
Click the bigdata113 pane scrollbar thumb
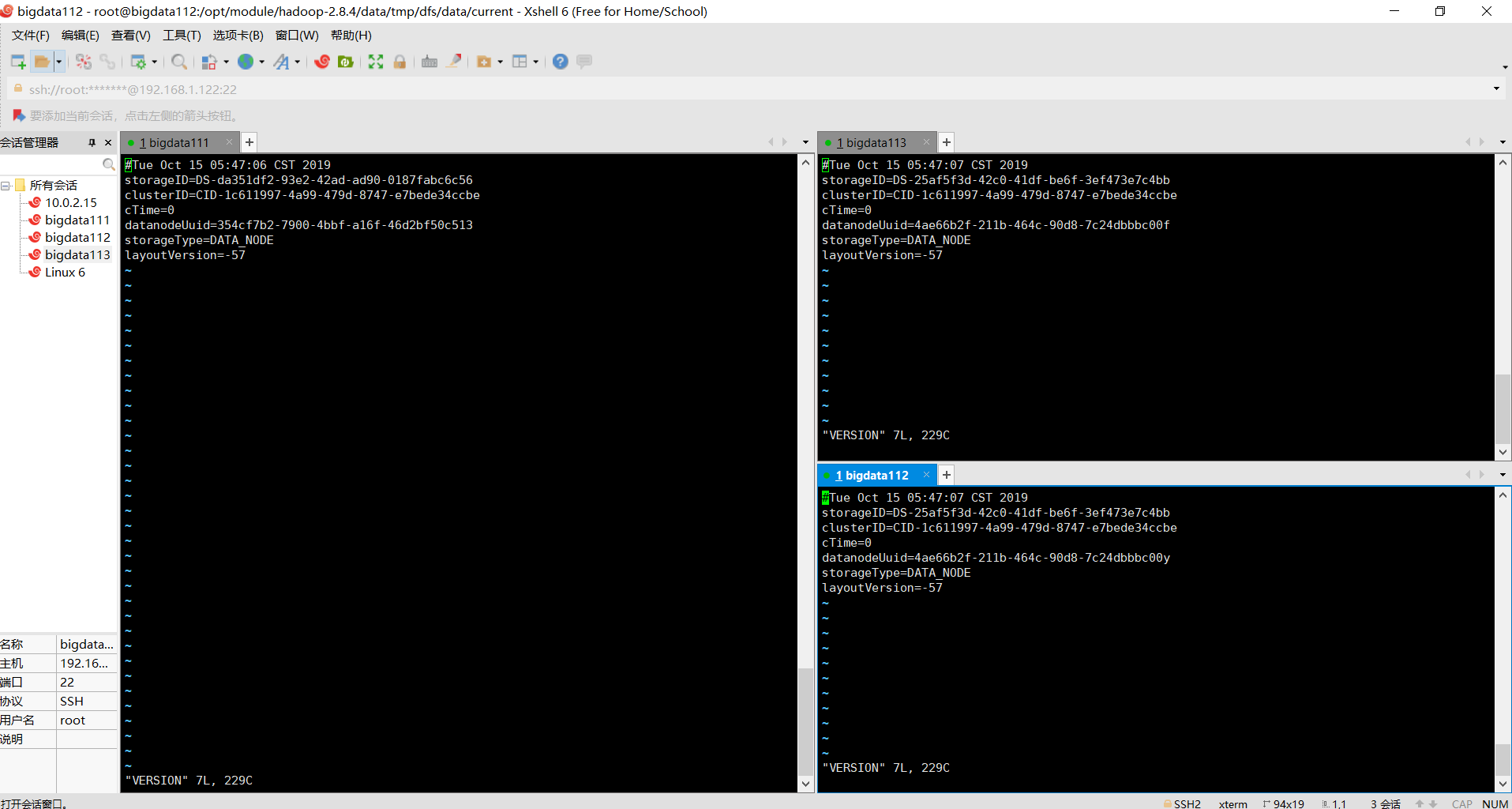pyautogui.click(x=1503, y=408)
